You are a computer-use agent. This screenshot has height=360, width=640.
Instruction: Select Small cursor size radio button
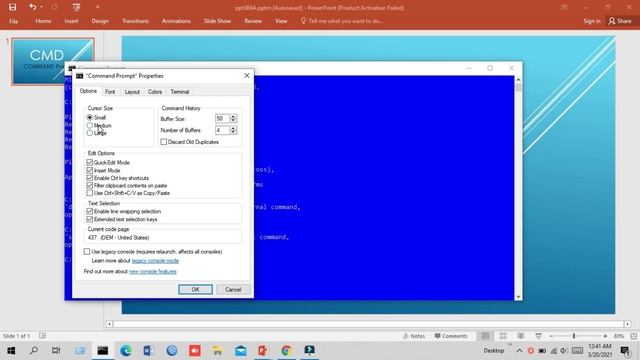89,118
